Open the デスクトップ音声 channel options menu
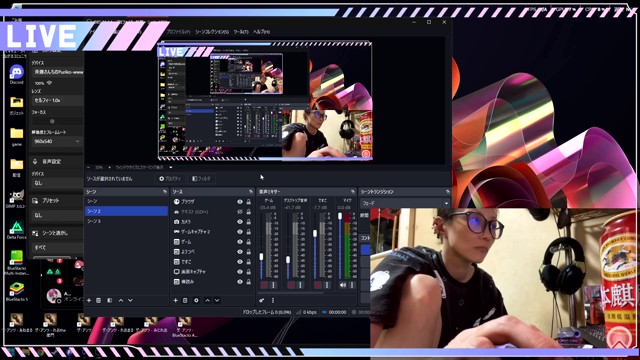This screenshot has width=640, height=360. pos(300,285)
